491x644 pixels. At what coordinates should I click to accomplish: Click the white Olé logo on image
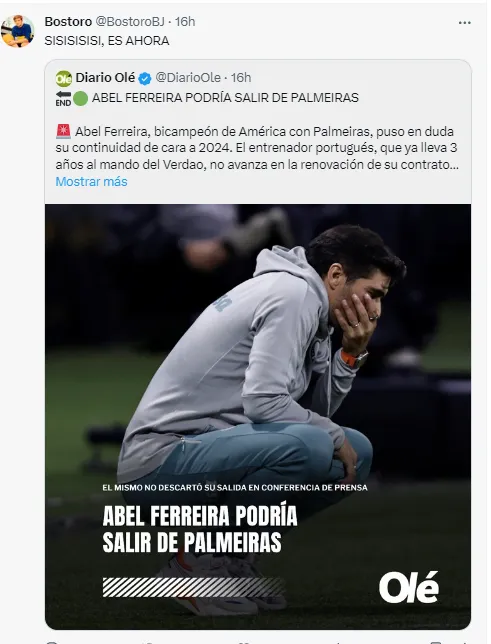point(408,587)
